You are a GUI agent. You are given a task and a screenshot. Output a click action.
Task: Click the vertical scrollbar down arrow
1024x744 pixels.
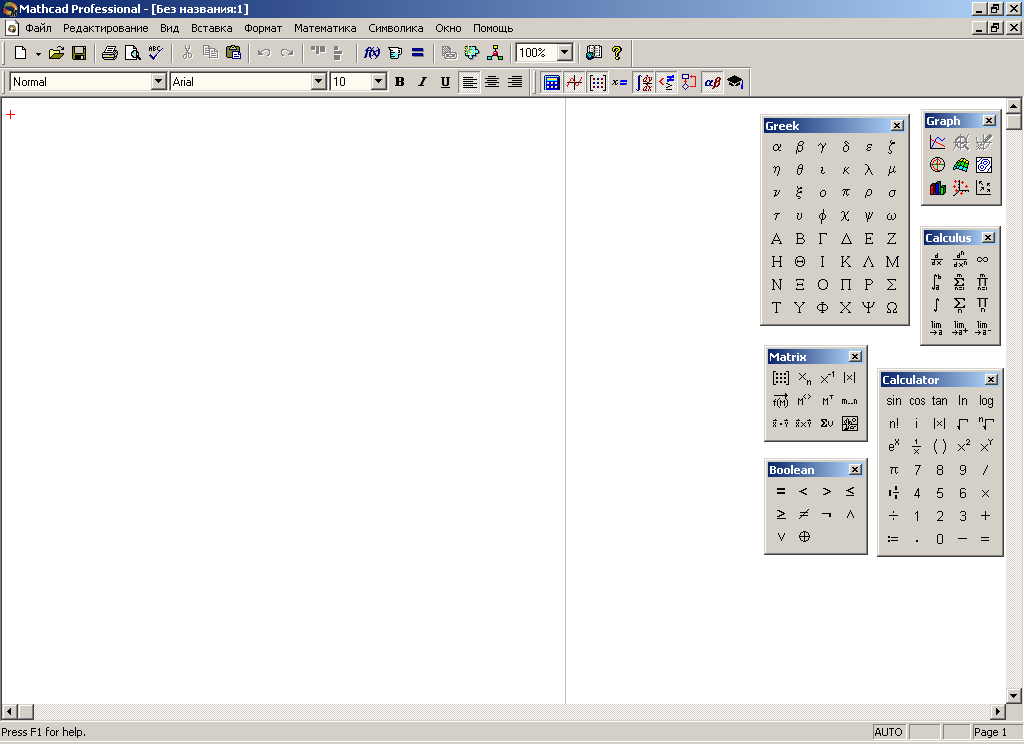[x=1014, y=696]
